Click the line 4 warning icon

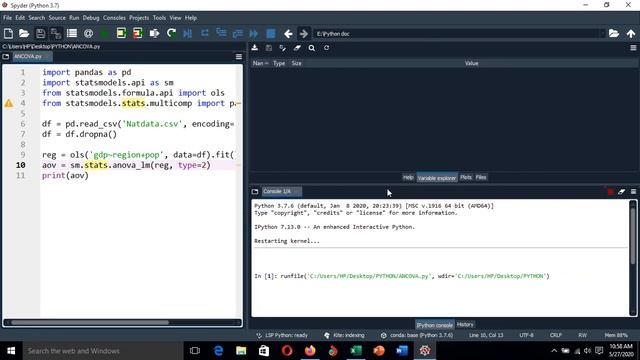[x=9, y=103]
